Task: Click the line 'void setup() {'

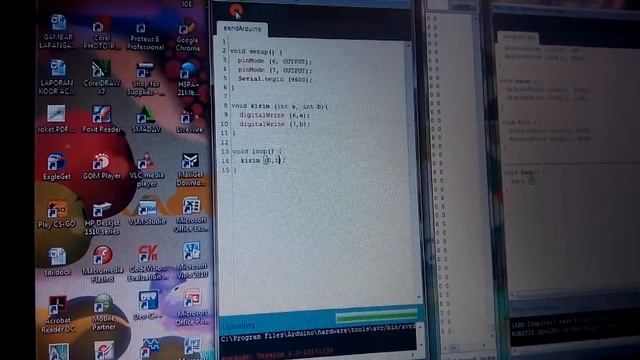Action: point(256,51)
